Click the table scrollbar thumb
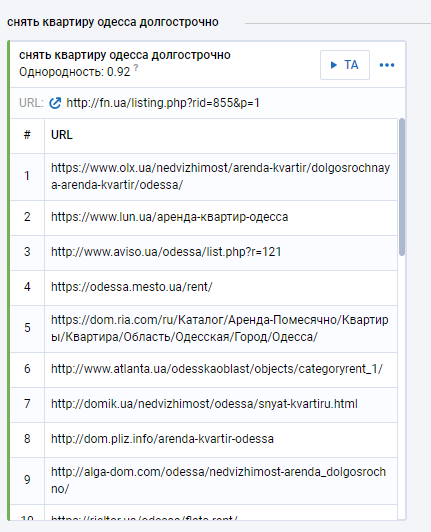Screen dimensions: 431x532 402,187
